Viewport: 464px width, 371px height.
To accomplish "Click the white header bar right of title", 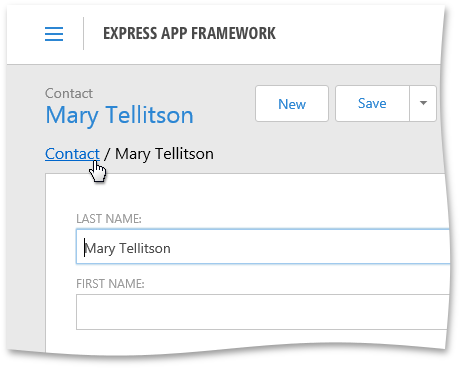I will point(358,33).
